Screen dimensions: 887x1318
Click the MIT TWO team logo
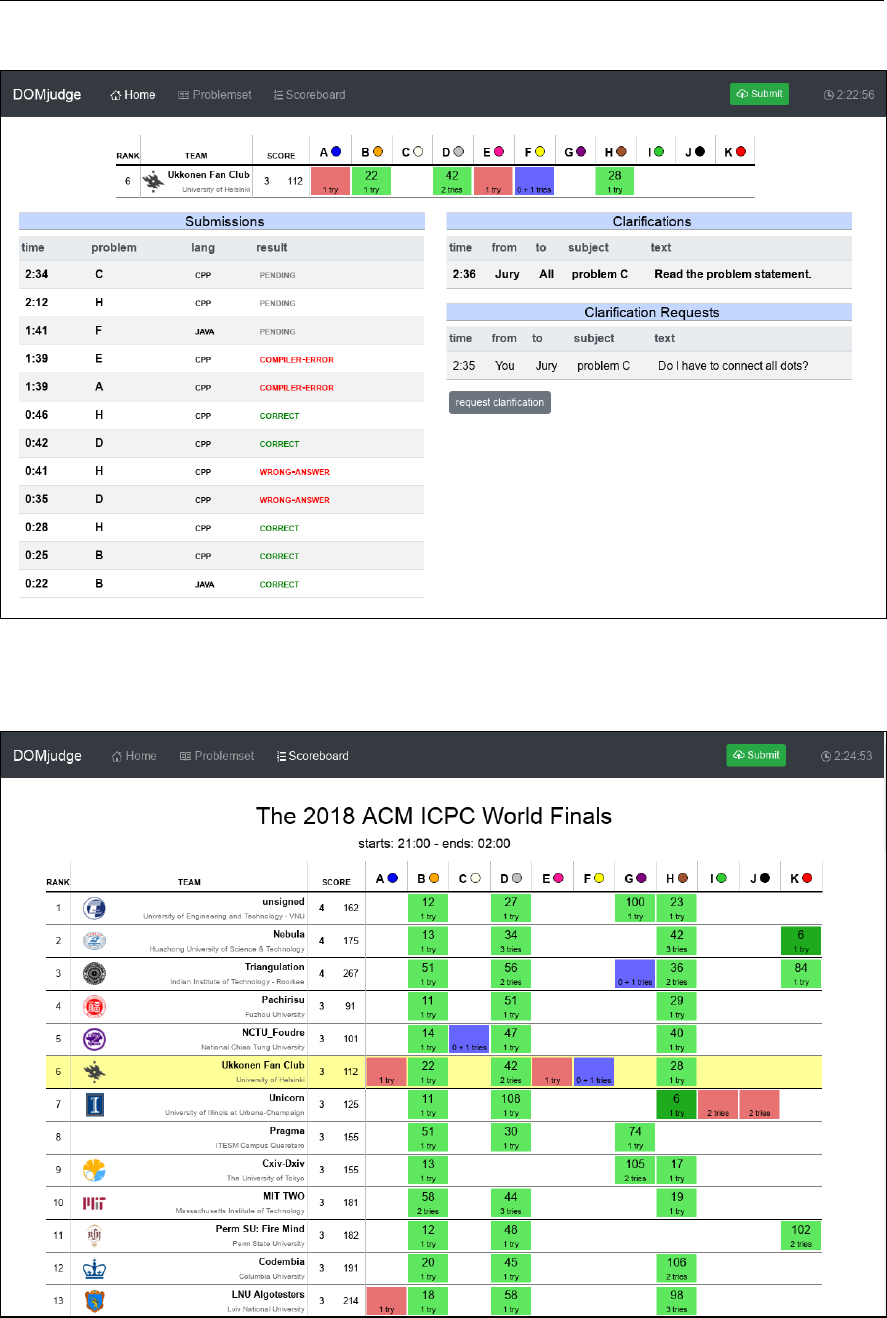94,1202
